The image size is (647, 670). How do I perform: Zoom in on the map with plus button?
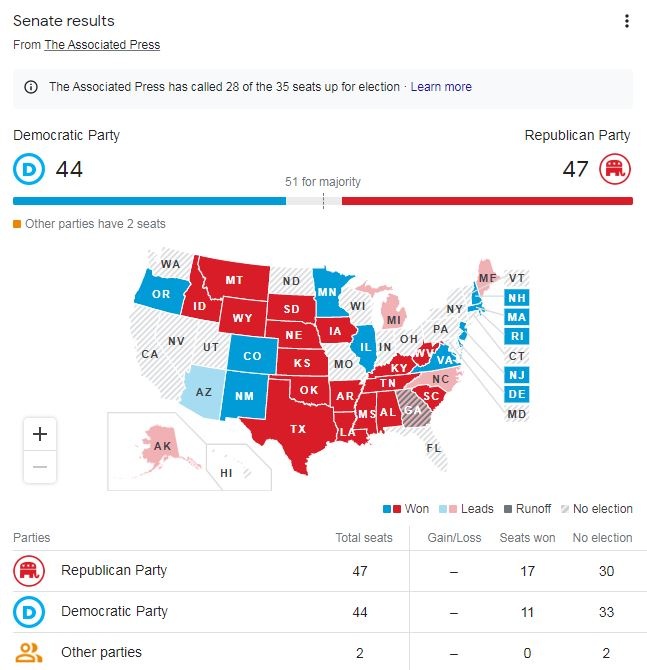(x=40, y=434)
